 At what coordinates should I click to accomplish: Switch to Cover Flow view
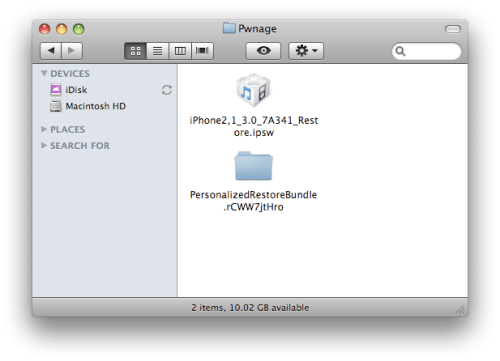(x=202, y=51)
